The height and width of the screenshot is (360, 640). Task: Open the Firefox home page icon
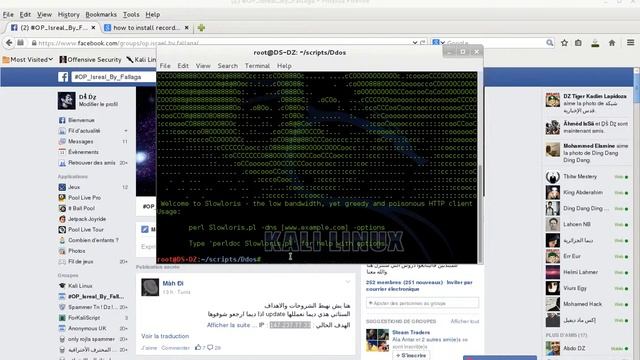(x=612, y=42)
